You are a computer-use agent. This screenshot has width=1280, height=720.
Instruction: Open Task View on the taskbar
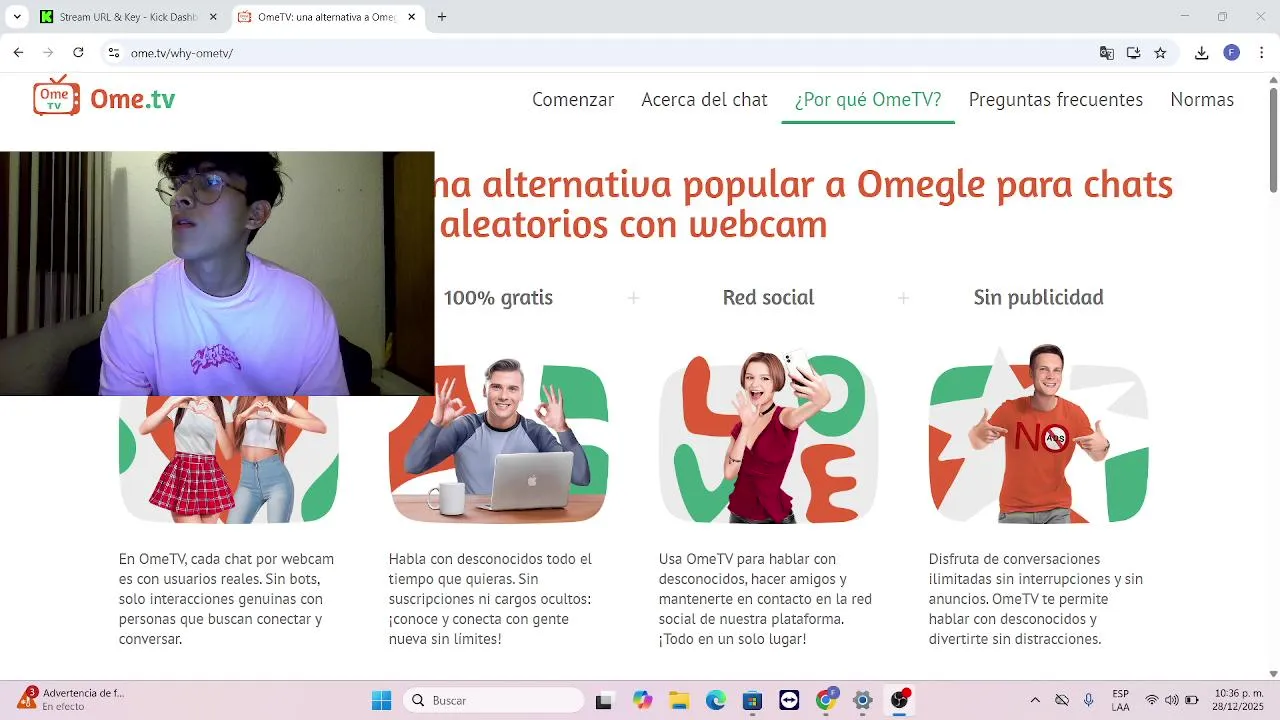point(604,700)
